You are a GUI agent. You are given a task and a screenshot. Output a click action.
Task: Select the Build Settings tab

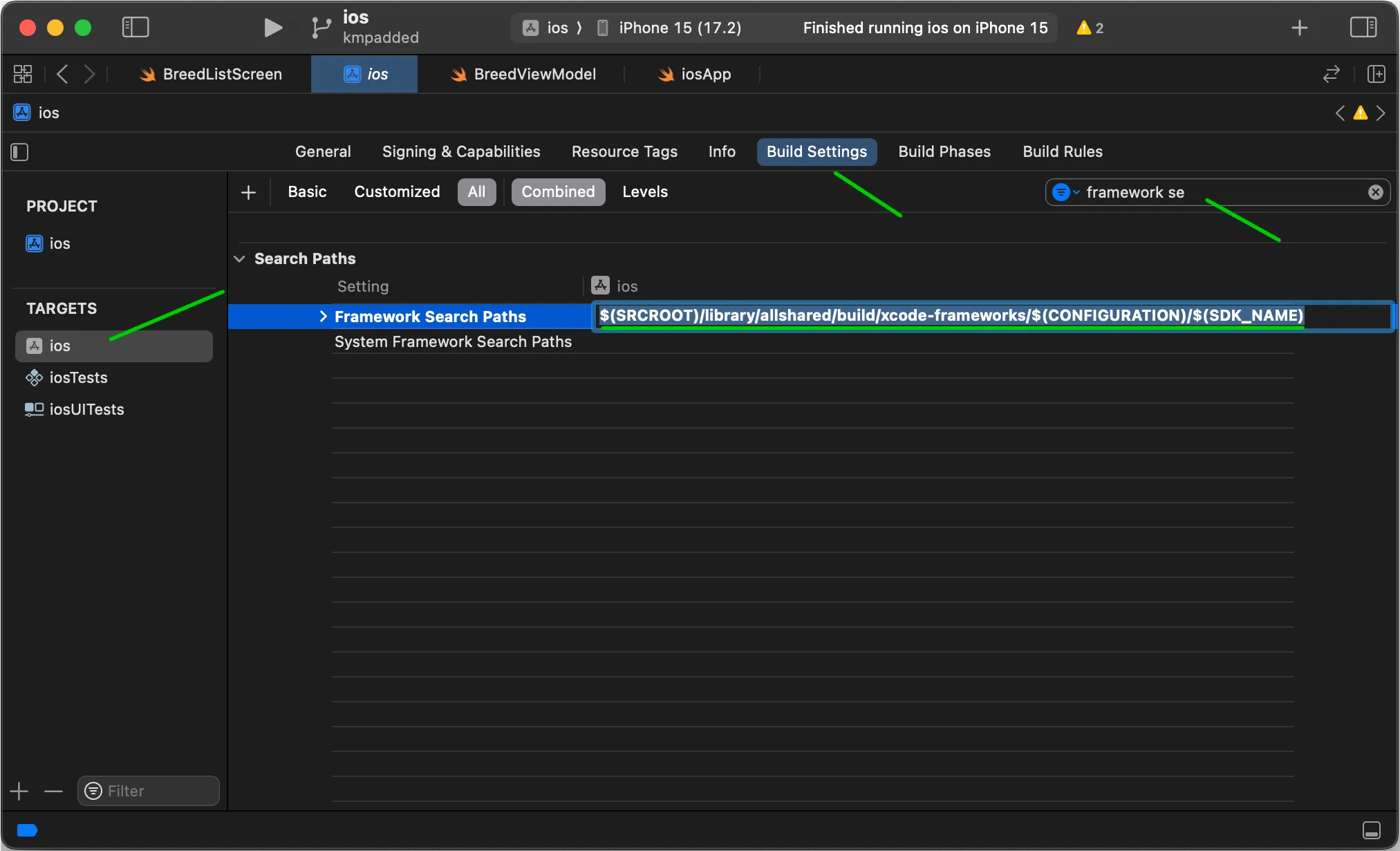point(816,151)
